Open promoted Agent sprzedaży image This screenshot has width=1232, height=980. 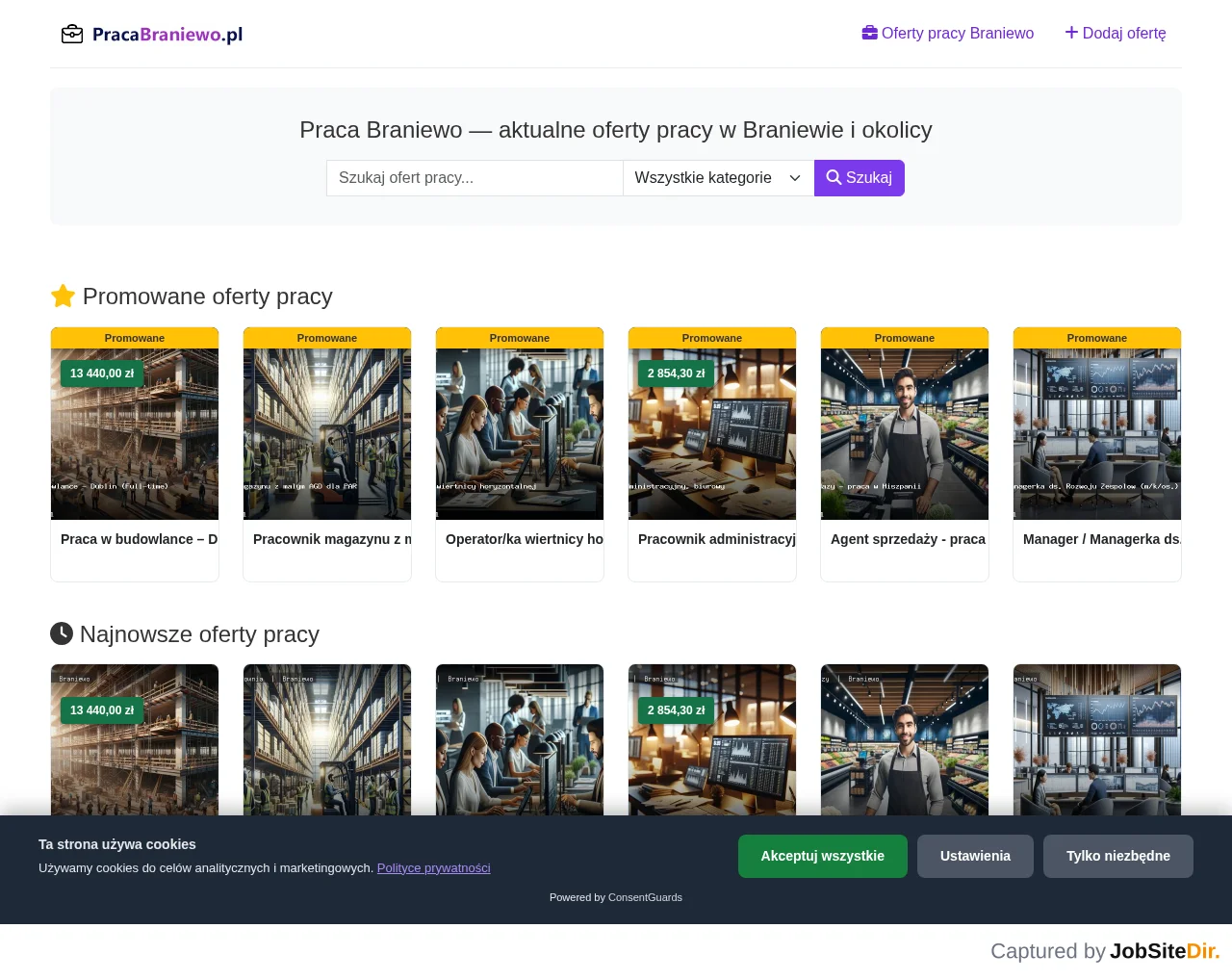pyautogui.click(x=905, y=434)
